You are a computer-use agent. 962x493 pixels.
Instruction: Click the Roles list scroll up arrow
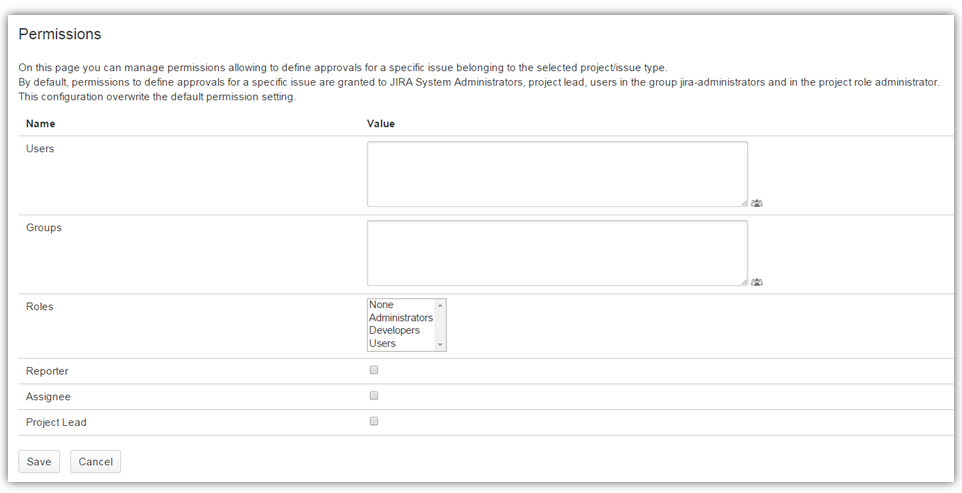click(x=440, y=305)
